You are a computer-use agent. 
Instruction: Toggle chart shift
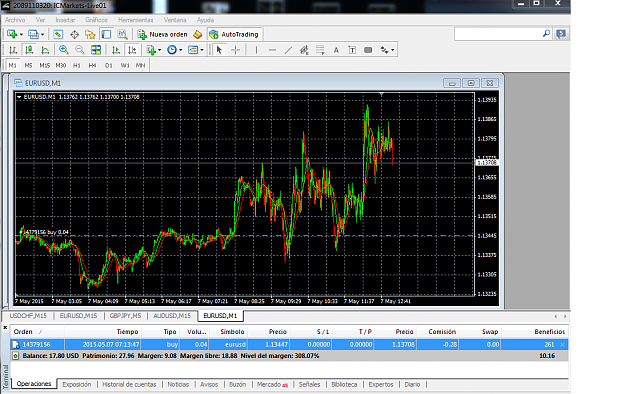click(x=132, y=50)
